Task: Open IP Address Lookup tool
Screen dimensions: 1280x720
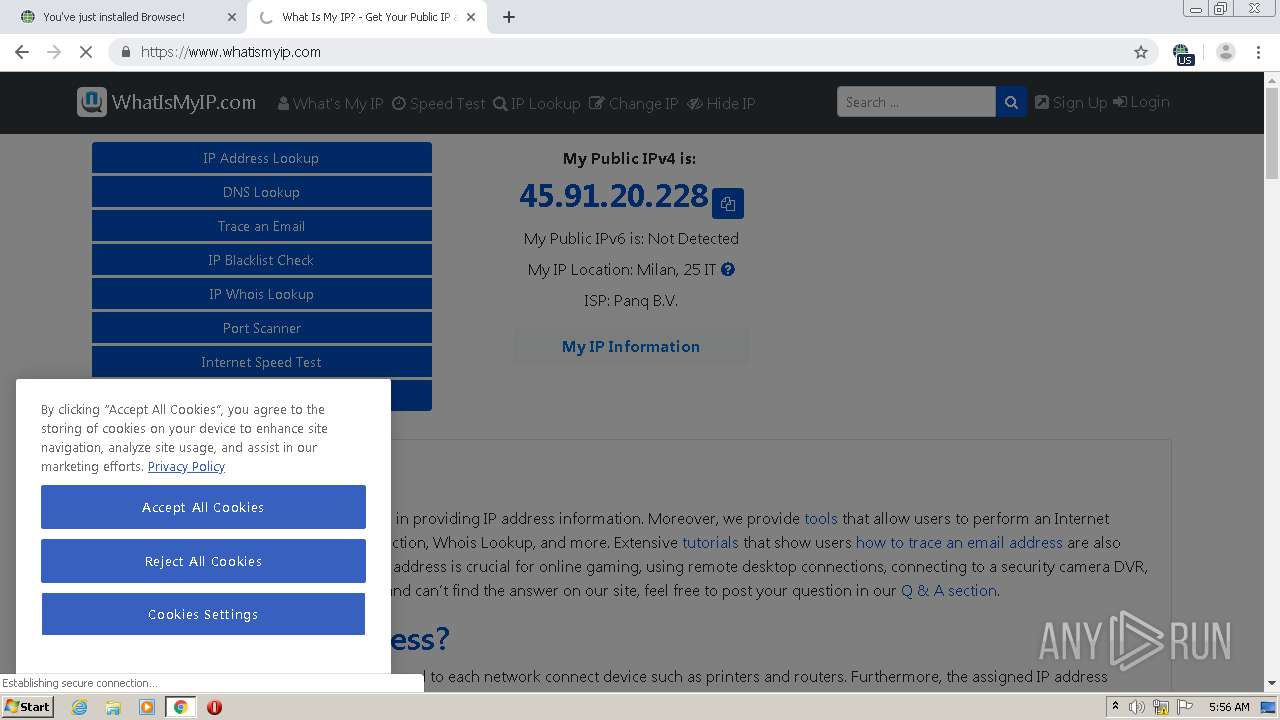Action: pyautogui.click(x=262, y=158)
